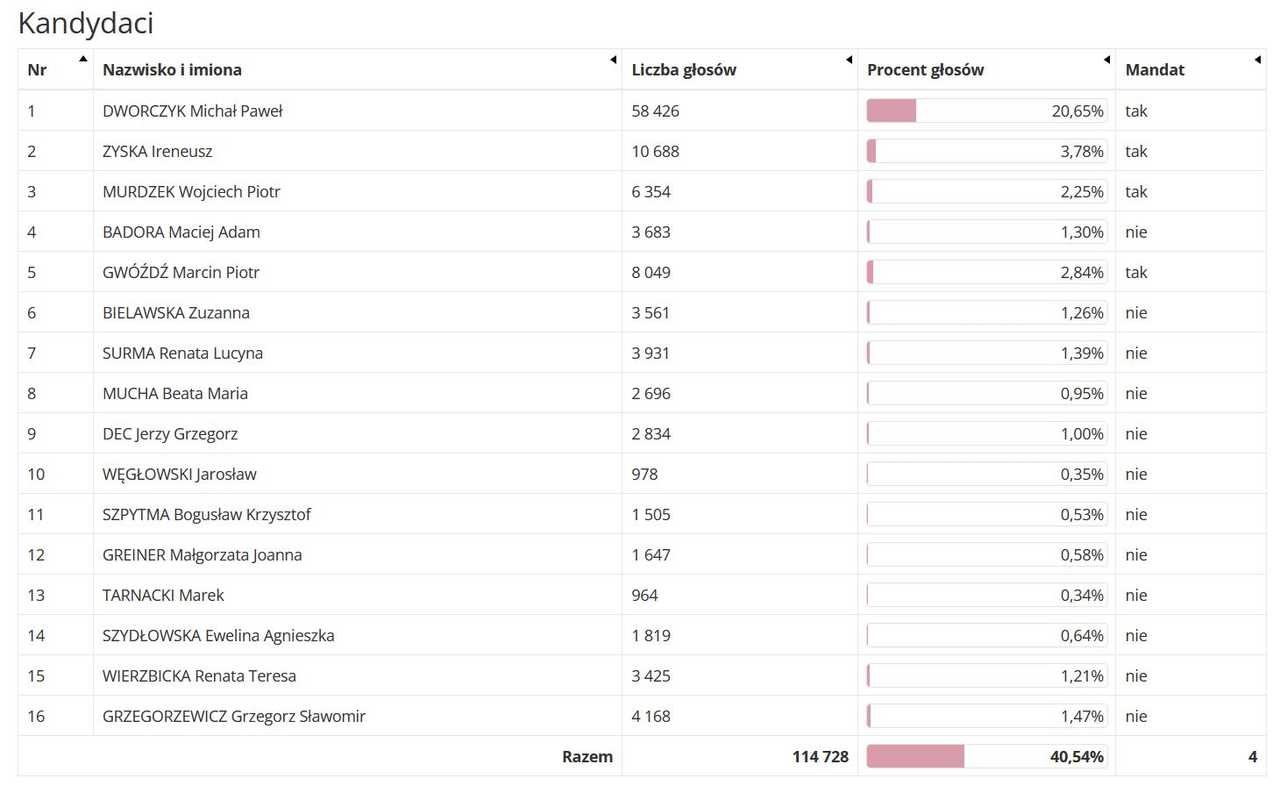
Task: Click the Razem 40,54% progress bar
Action: click(987, 756)
